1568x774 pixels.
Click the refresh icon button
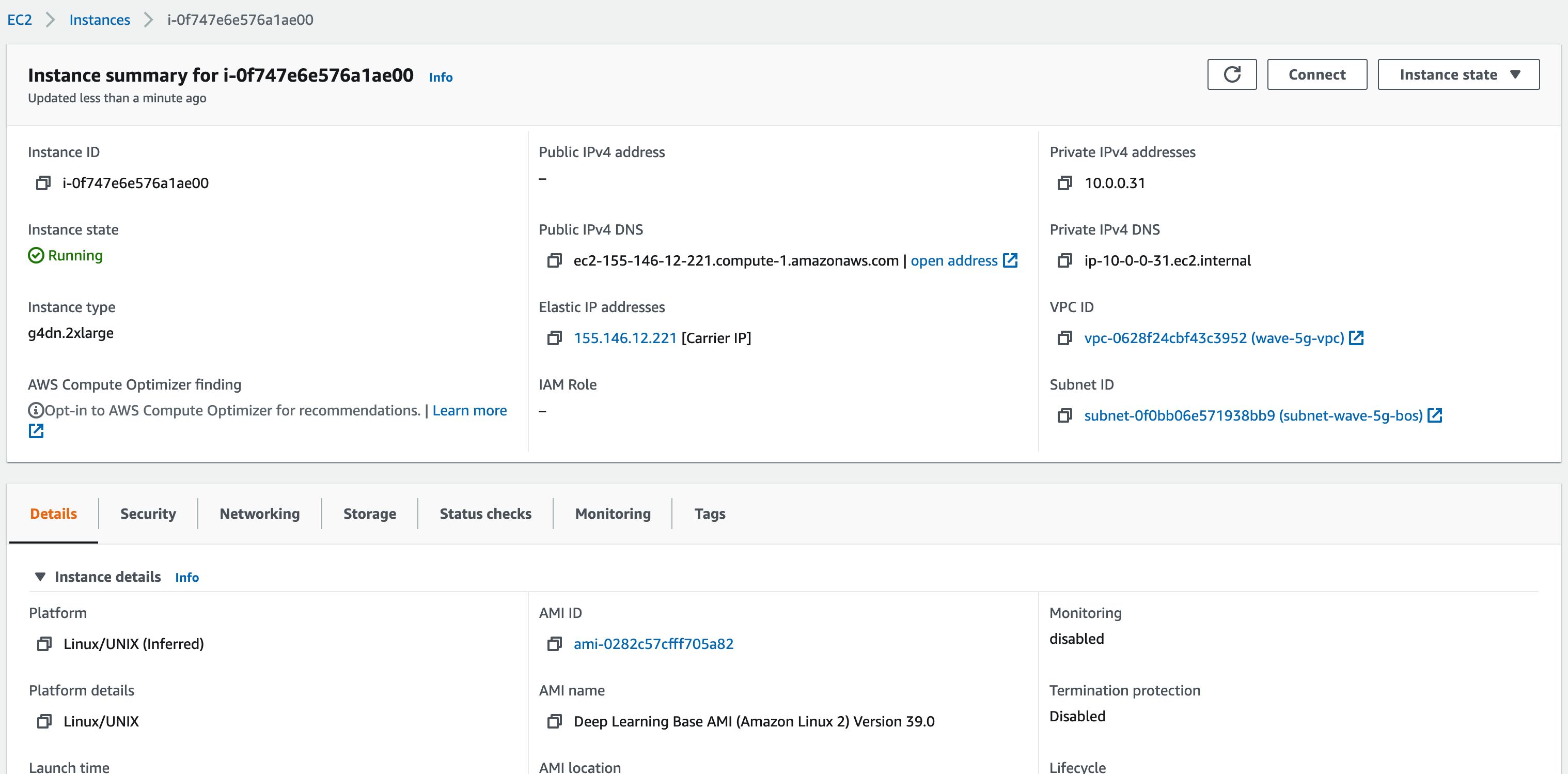[1231, 74]
